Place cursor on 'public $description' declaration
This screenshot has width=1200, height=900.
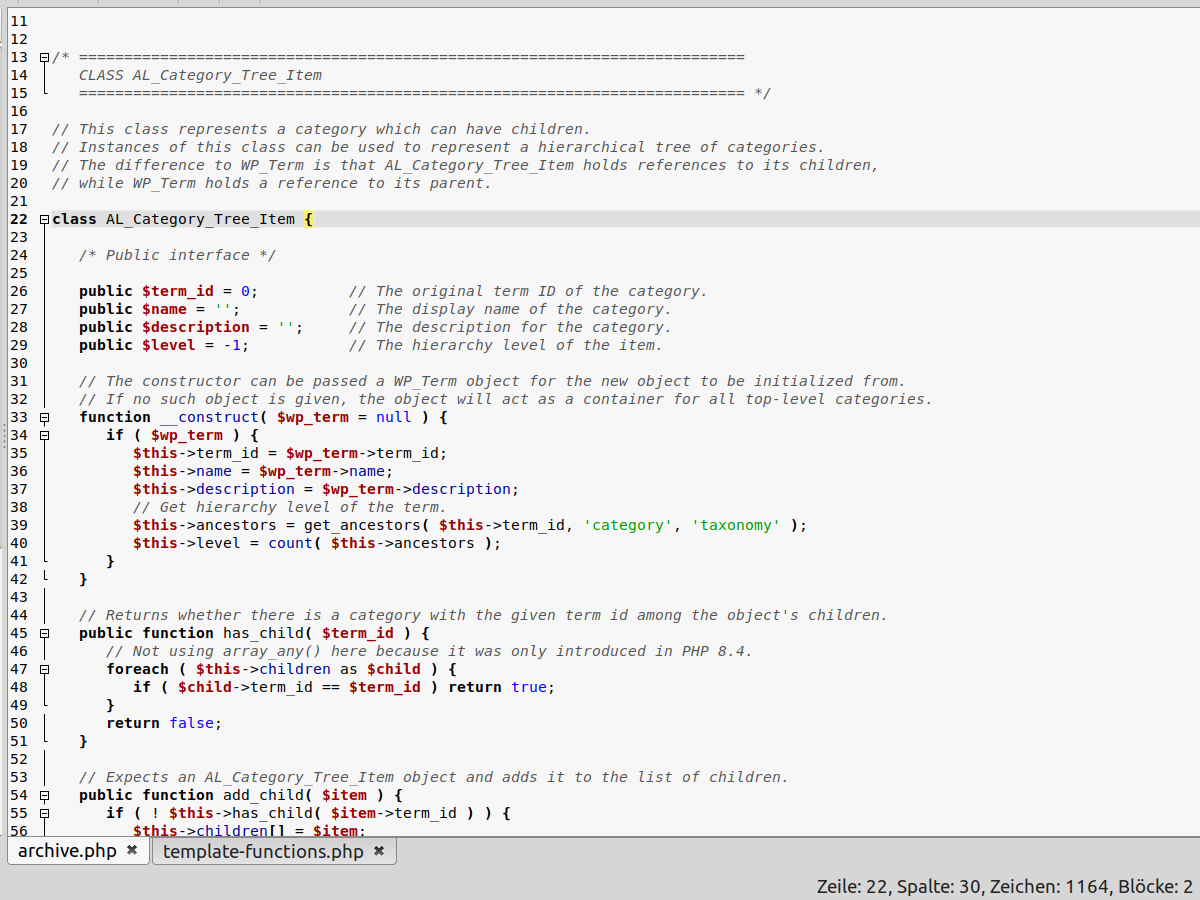tap(191, 327)
